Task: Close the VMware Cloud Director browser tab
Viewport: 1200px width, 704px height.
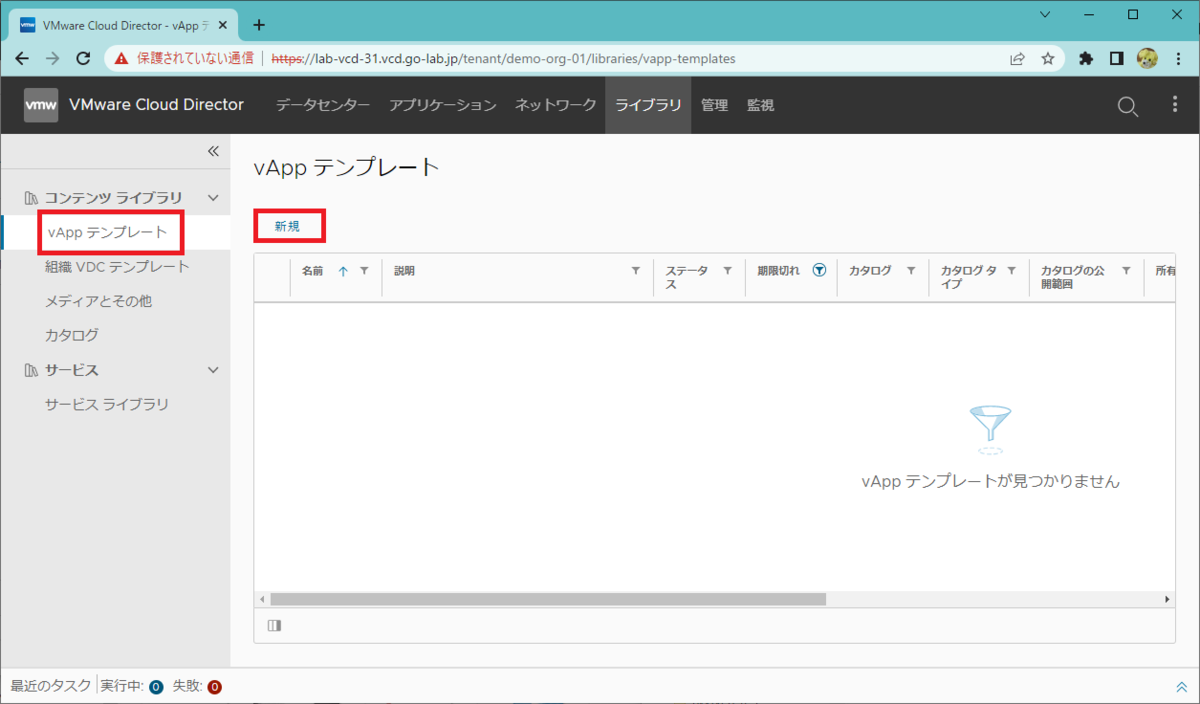Action: point(225,25)
